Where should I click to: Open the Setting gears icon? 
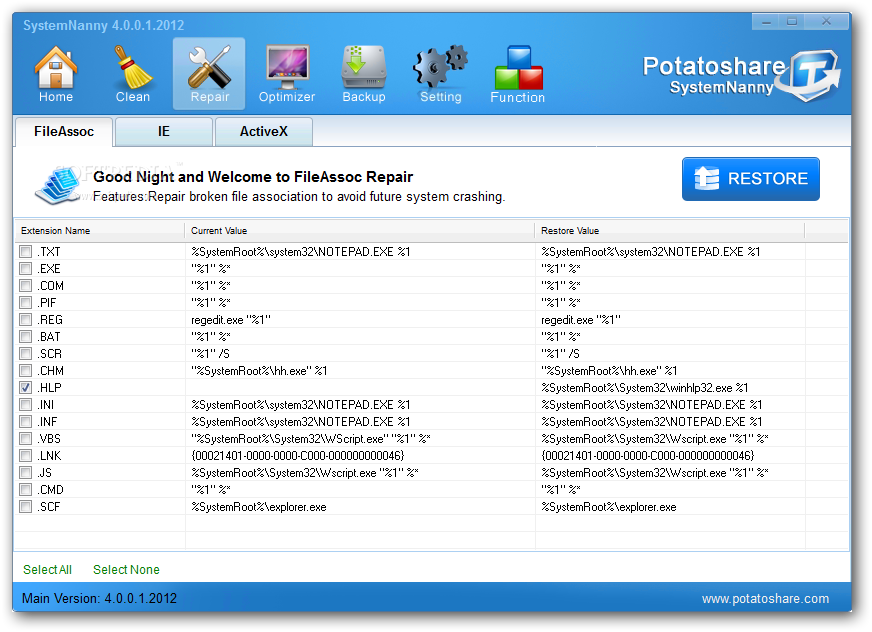pos(440,74)
